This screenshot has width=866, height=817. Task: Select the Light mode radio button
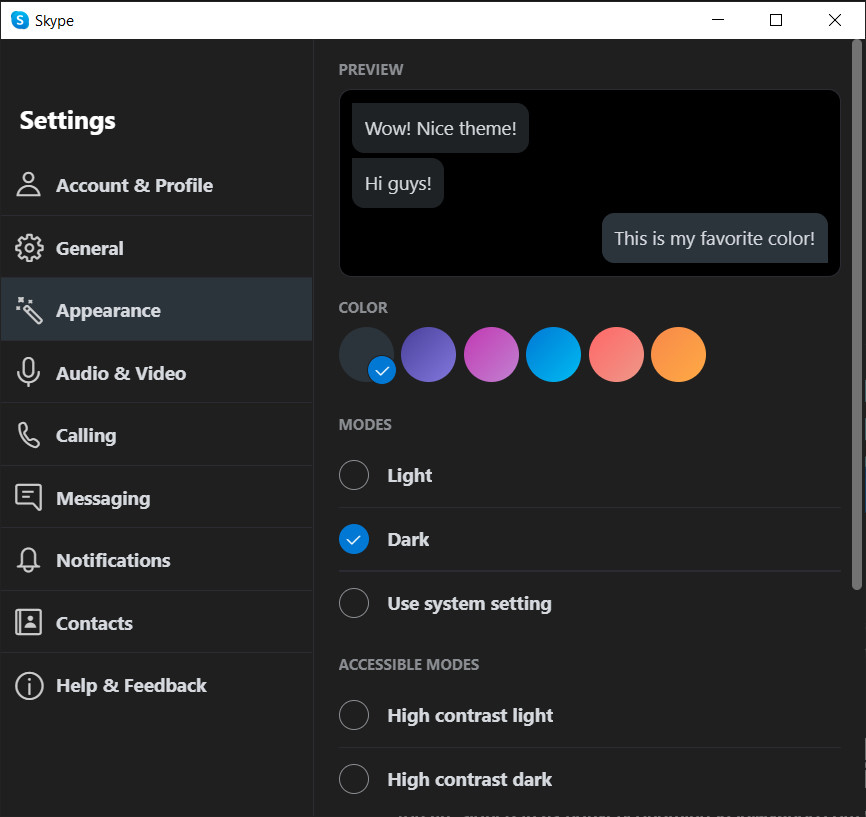354,475
